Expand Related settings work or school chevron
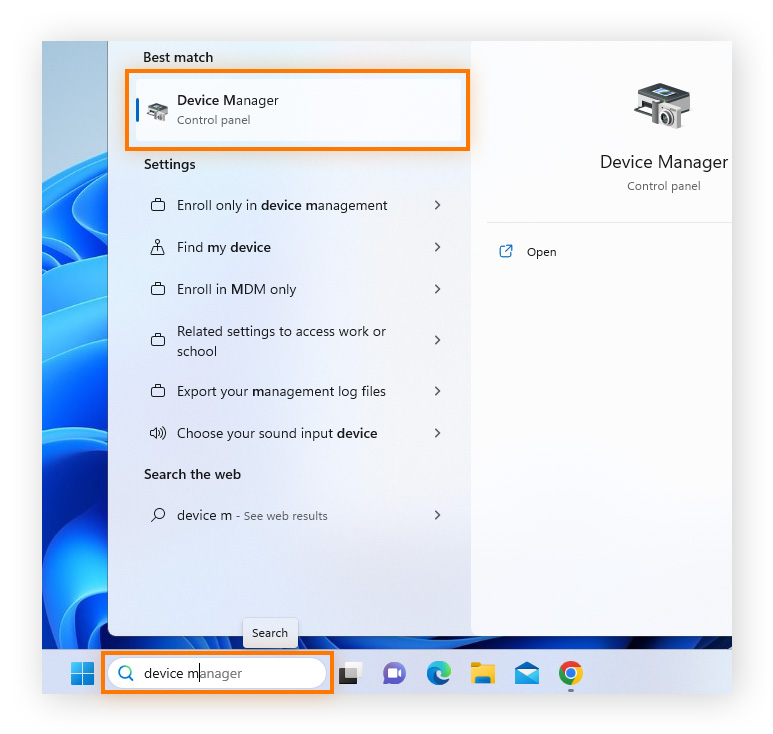The image size is (773, 734). coord(437,340)
